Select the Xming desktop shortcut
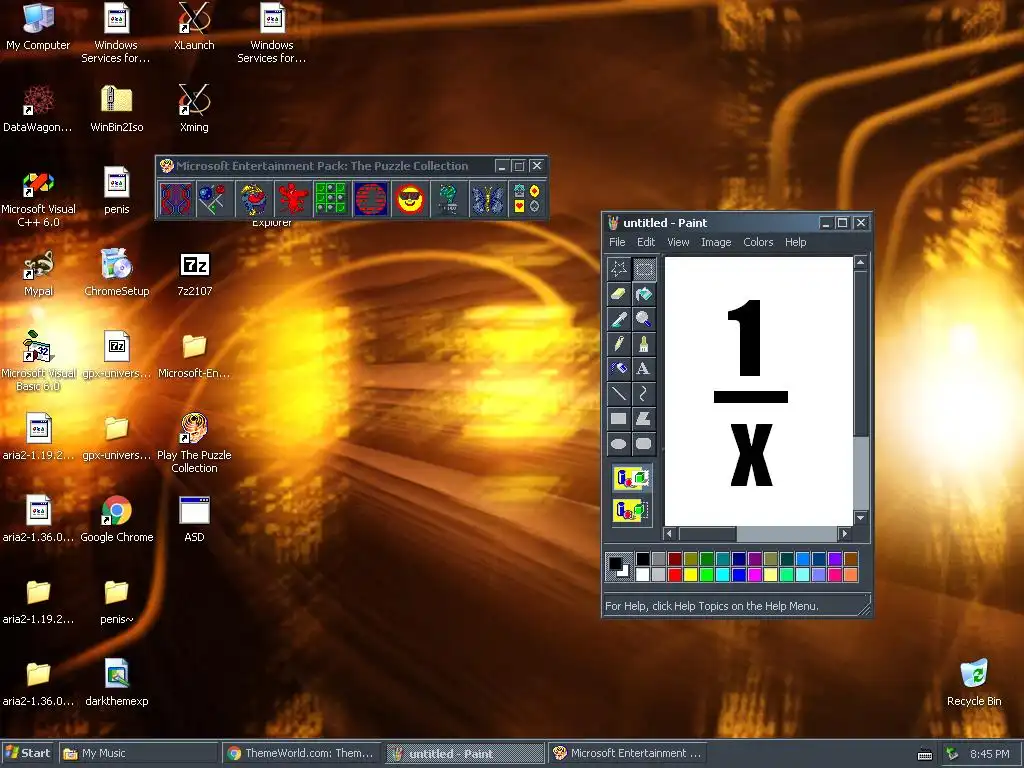Screen dimensions: 1024x768 click(x=194, y=109)
